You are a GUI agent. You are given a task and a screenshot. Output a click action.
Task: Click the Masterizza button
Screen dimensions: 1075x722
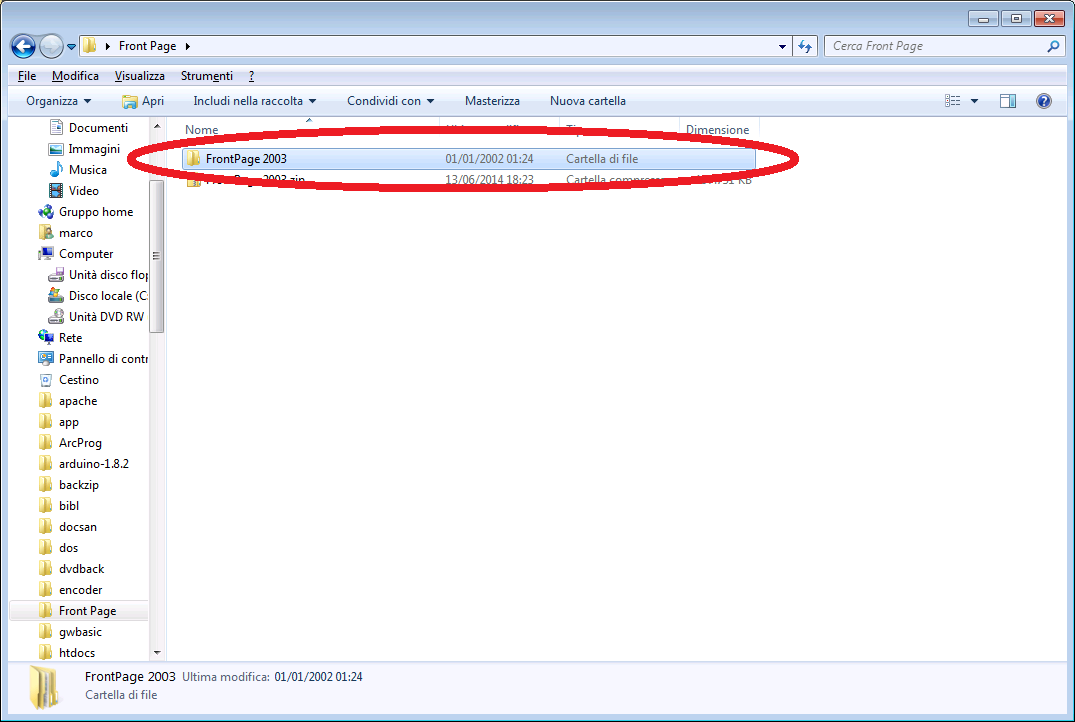coord(492,101)
